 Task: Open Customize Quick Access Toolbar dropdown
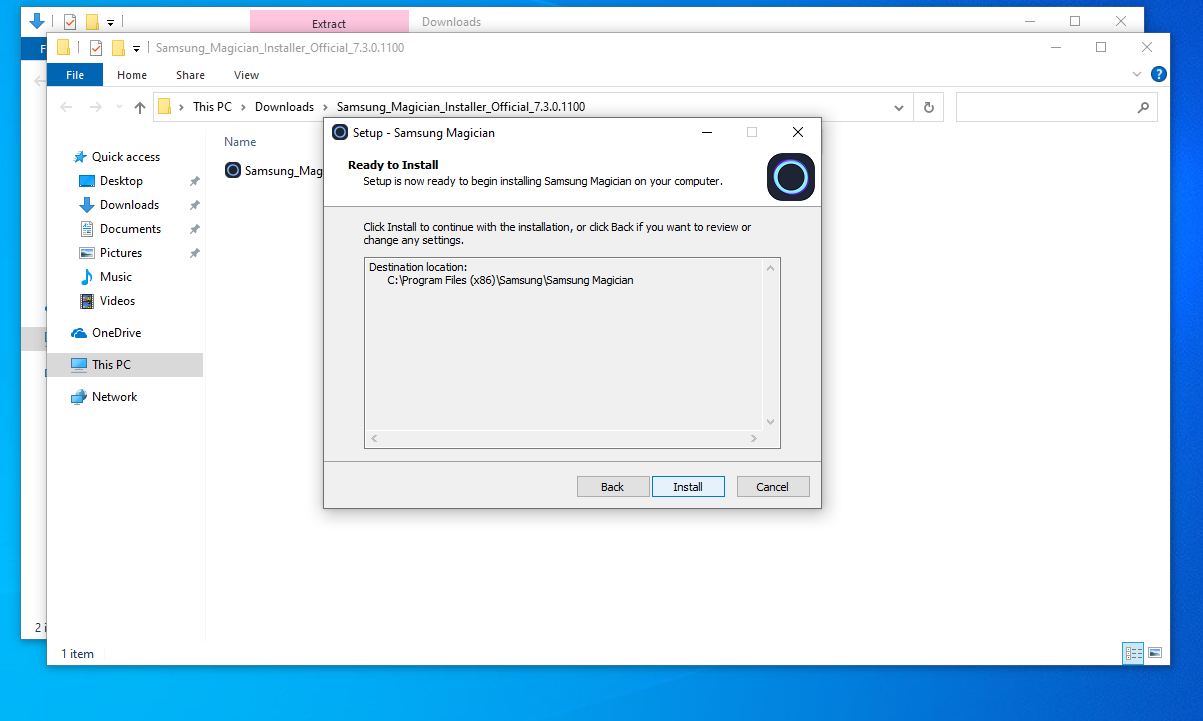(136, 47)
